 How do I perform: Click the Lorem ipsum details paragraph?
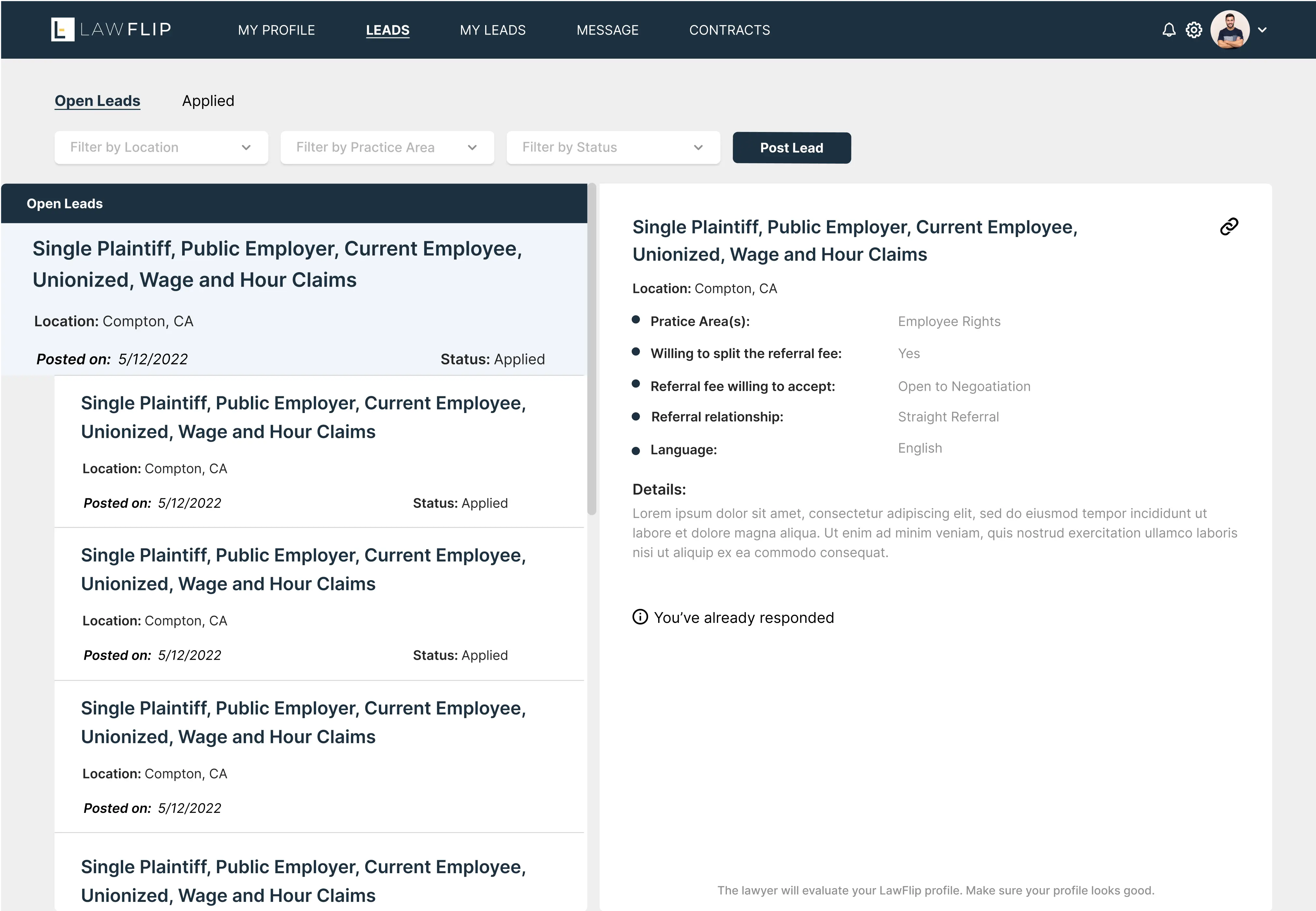pos(935,533)
